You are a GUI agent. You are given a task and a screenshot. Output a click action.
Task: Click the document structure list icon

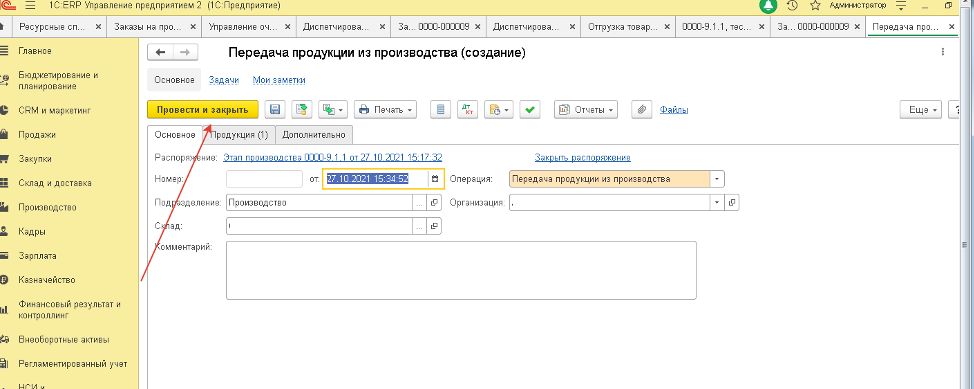(441, 109)
